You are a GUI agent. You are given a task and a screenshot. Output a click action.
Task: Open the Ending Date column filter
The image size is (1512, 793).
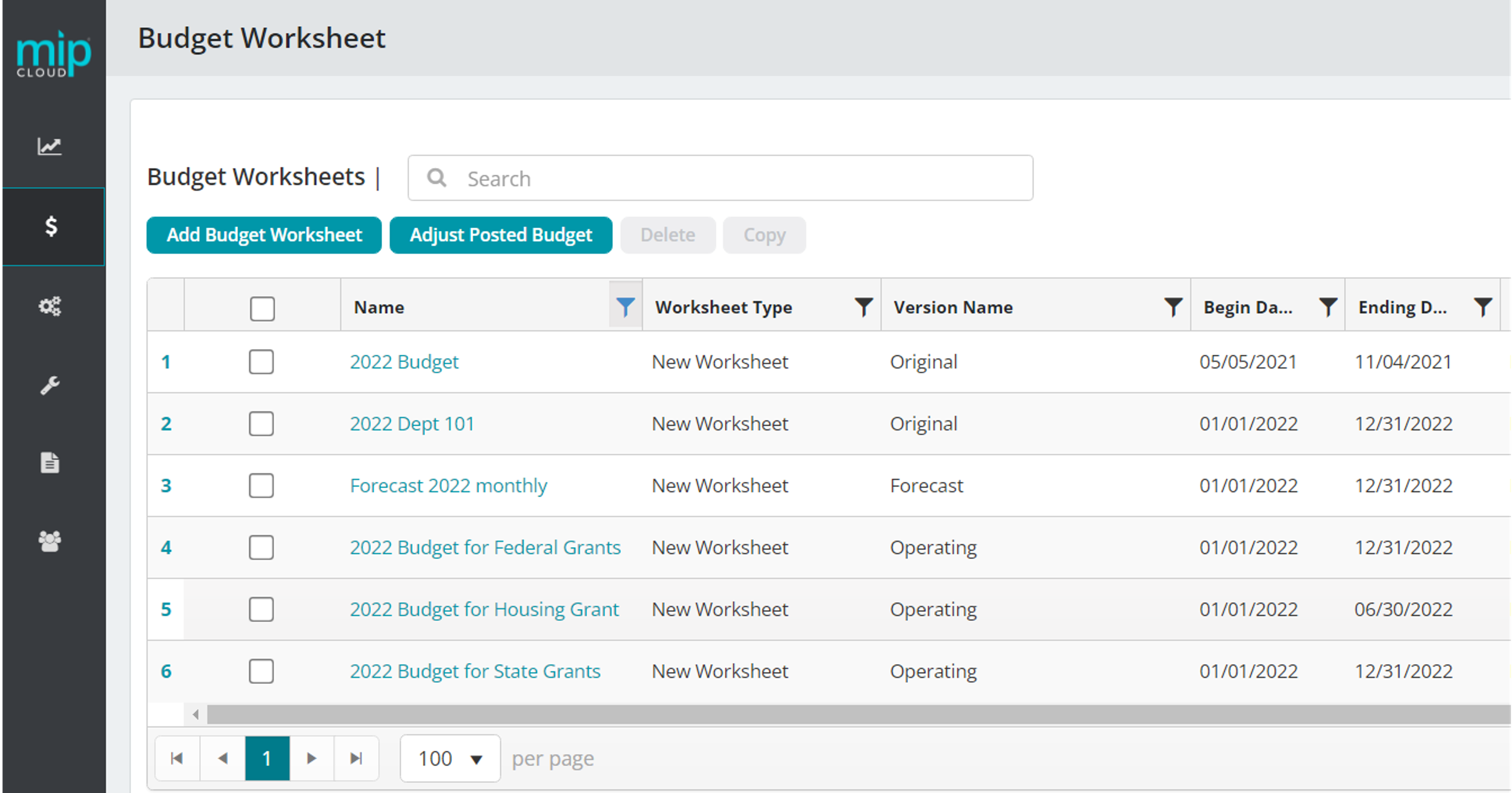coord(1483,306)
